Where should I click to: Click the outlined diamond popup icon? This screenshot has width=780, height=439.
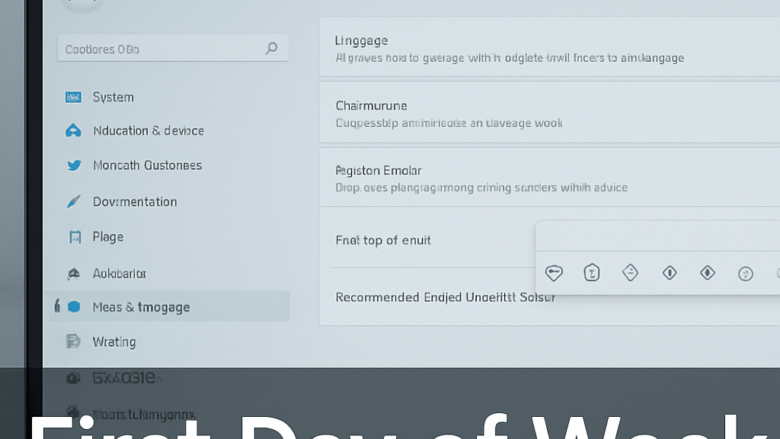click(630, 272)
